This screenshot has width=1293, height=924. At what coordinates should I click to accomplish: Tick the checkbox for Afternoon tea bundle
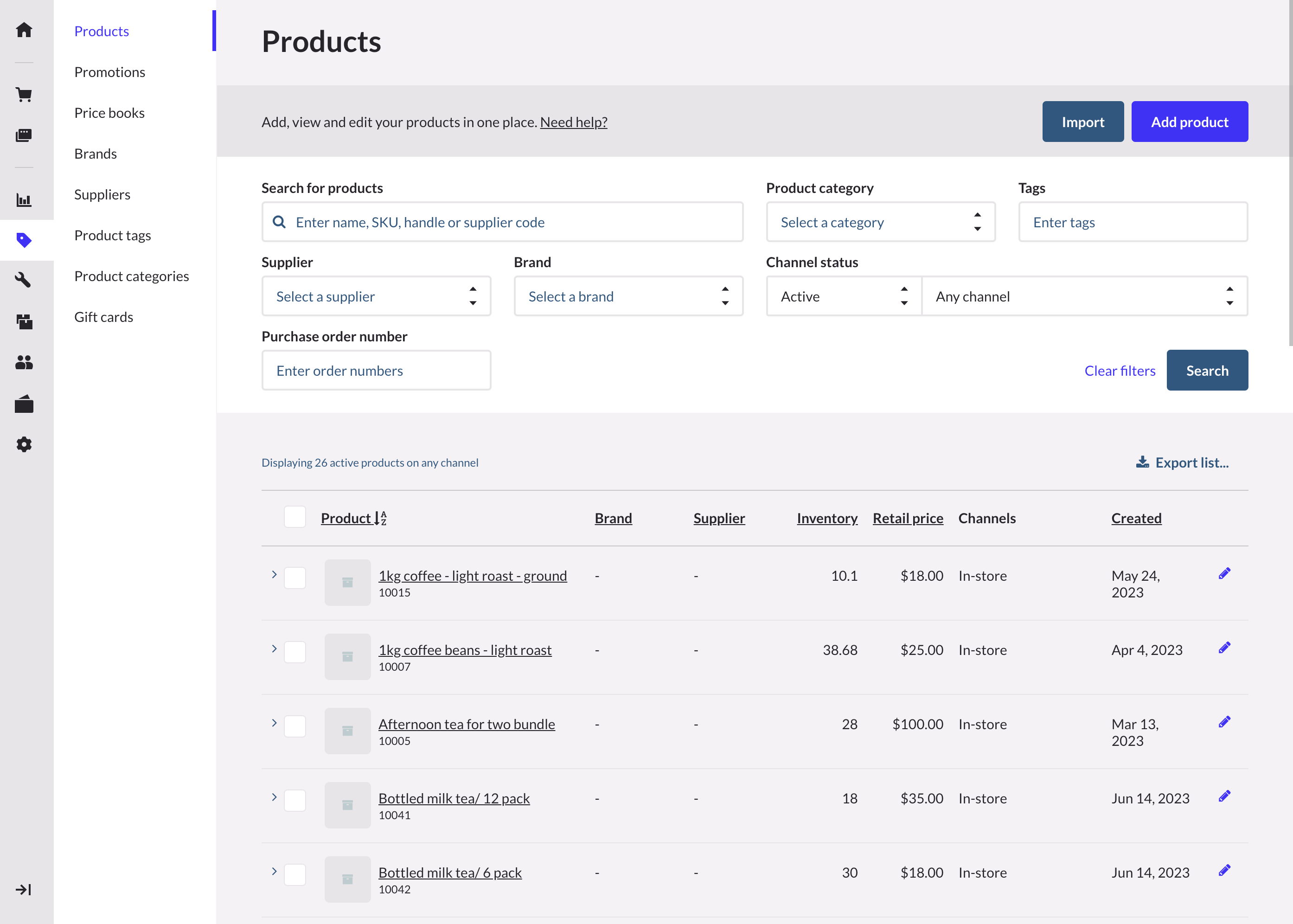coord(294,726)
